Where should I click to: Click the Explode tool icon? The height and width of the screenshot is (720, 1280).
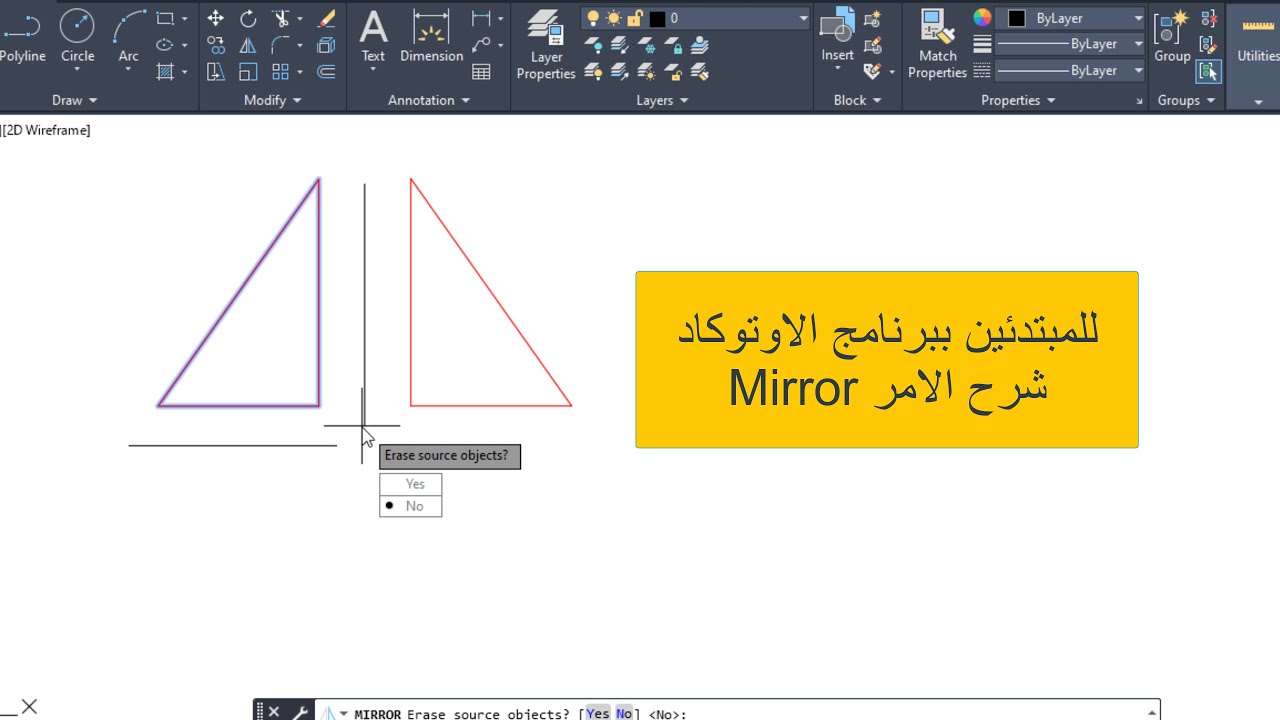325,45
